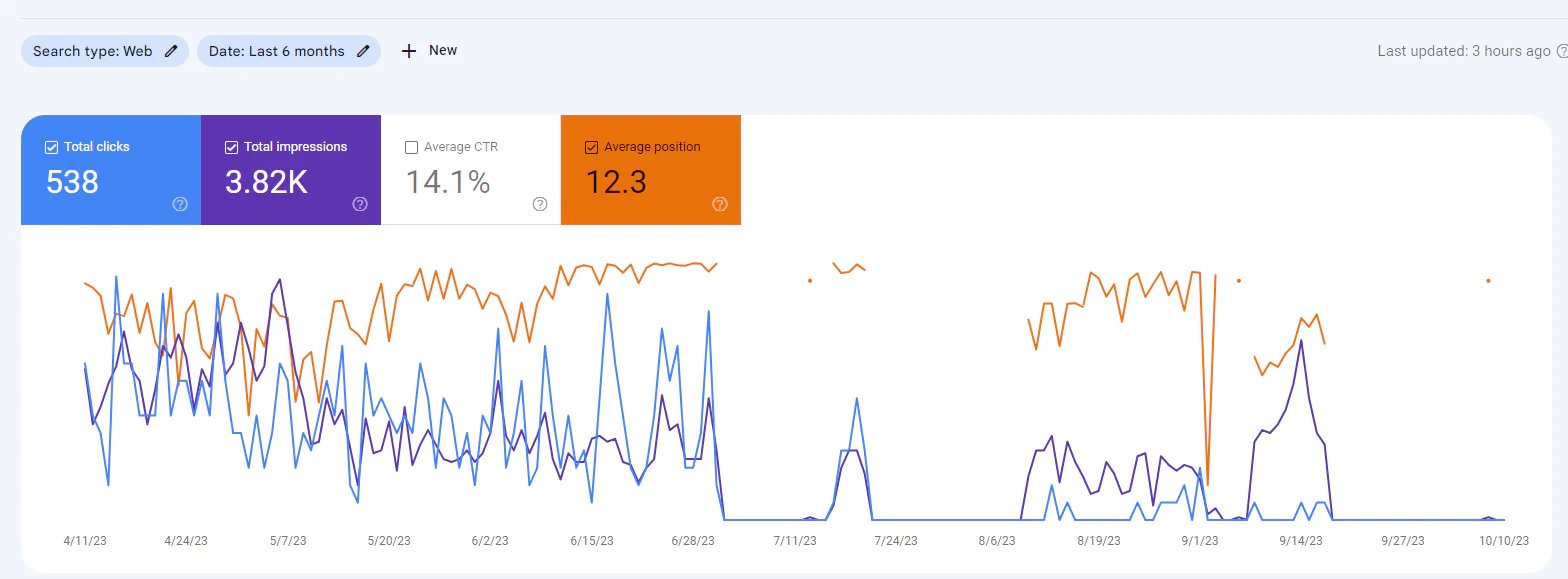1568x579 pixels.
Task: Open the Search type: Web filter chip
Action: (105, 51)
